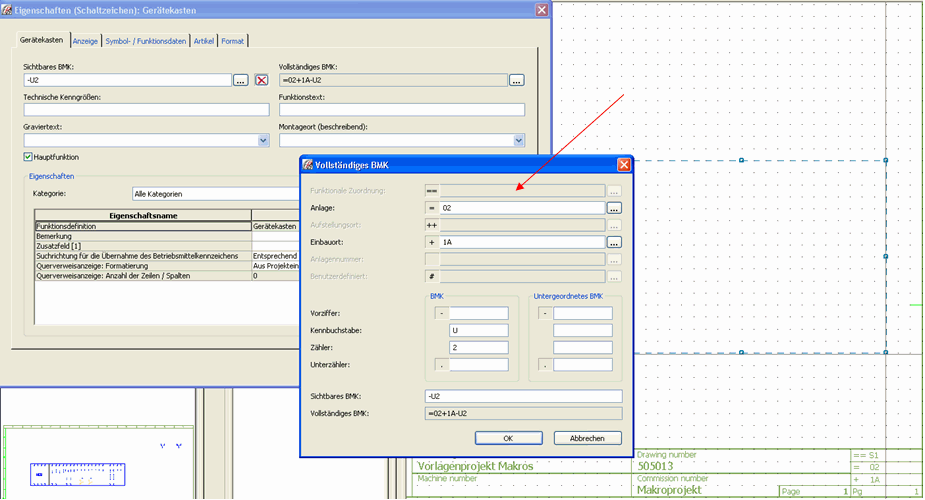The width and height of the screenshot is (925, 500).
Task: Click drawing number 505013 in the title block
Action: coord(655,466)
